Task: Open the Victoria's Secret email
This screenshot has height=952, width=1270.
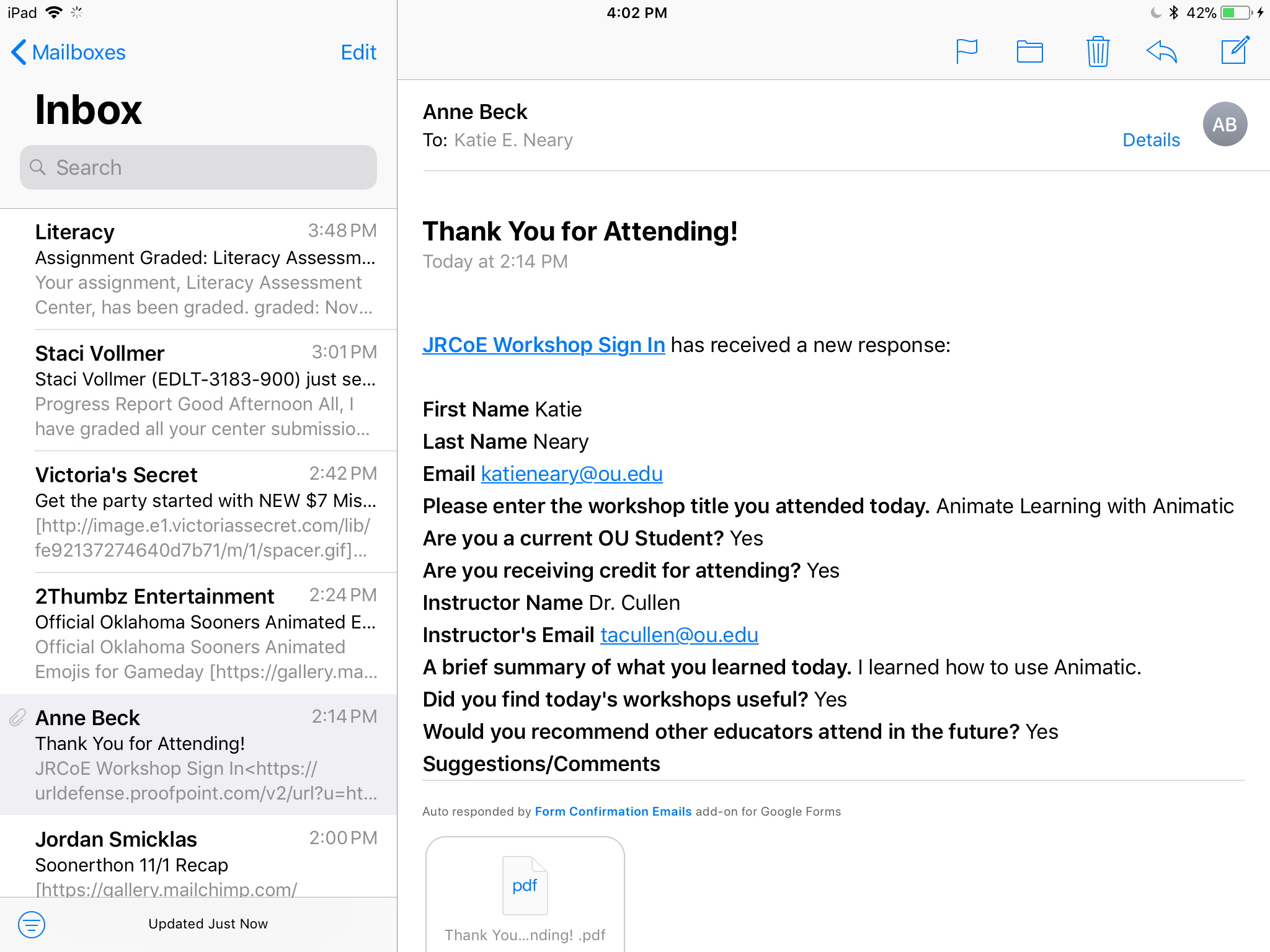Action: click(205, 512)
